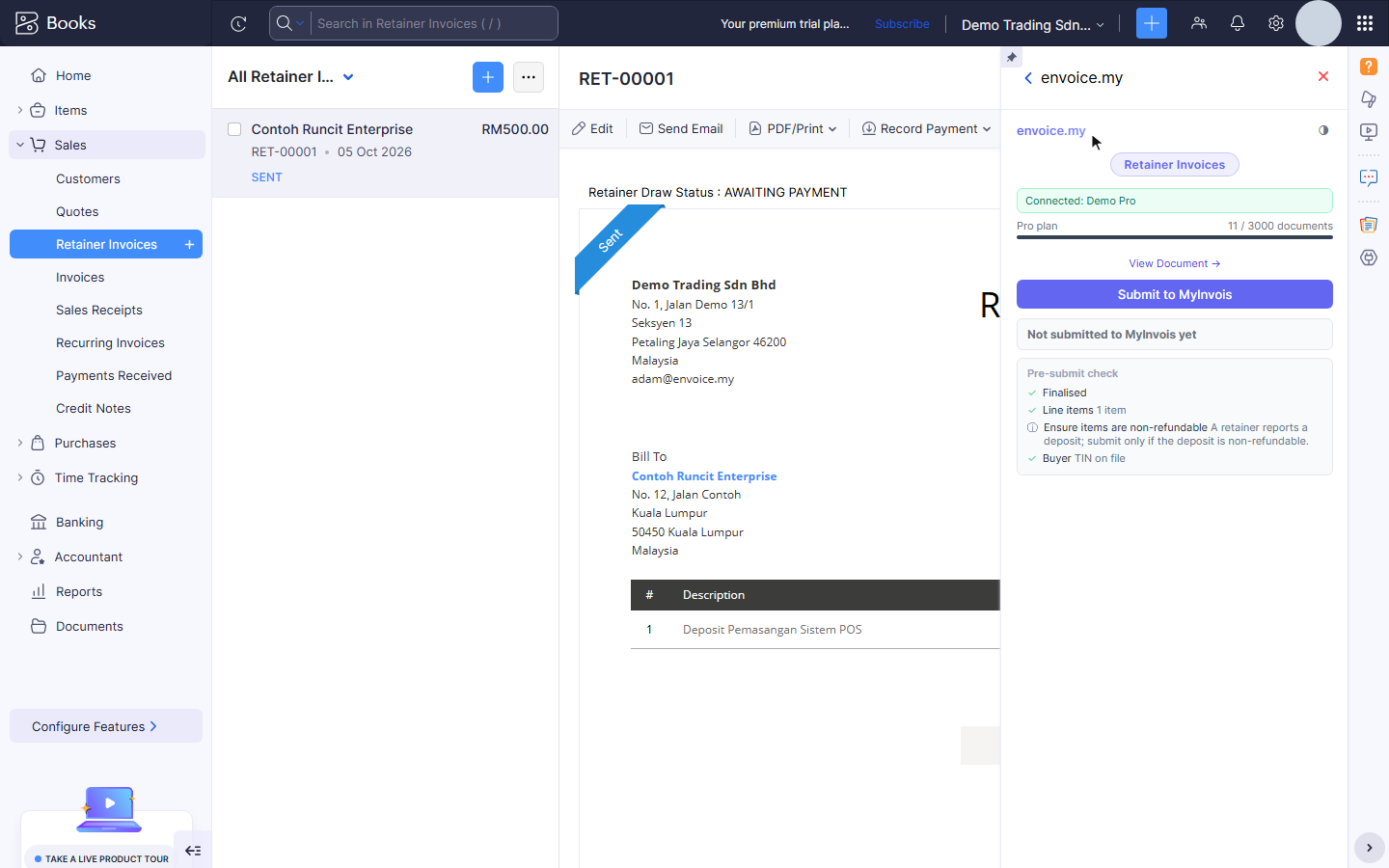Create new retainer invoice with list plus button
The image size is (1389, 868).
488,77
